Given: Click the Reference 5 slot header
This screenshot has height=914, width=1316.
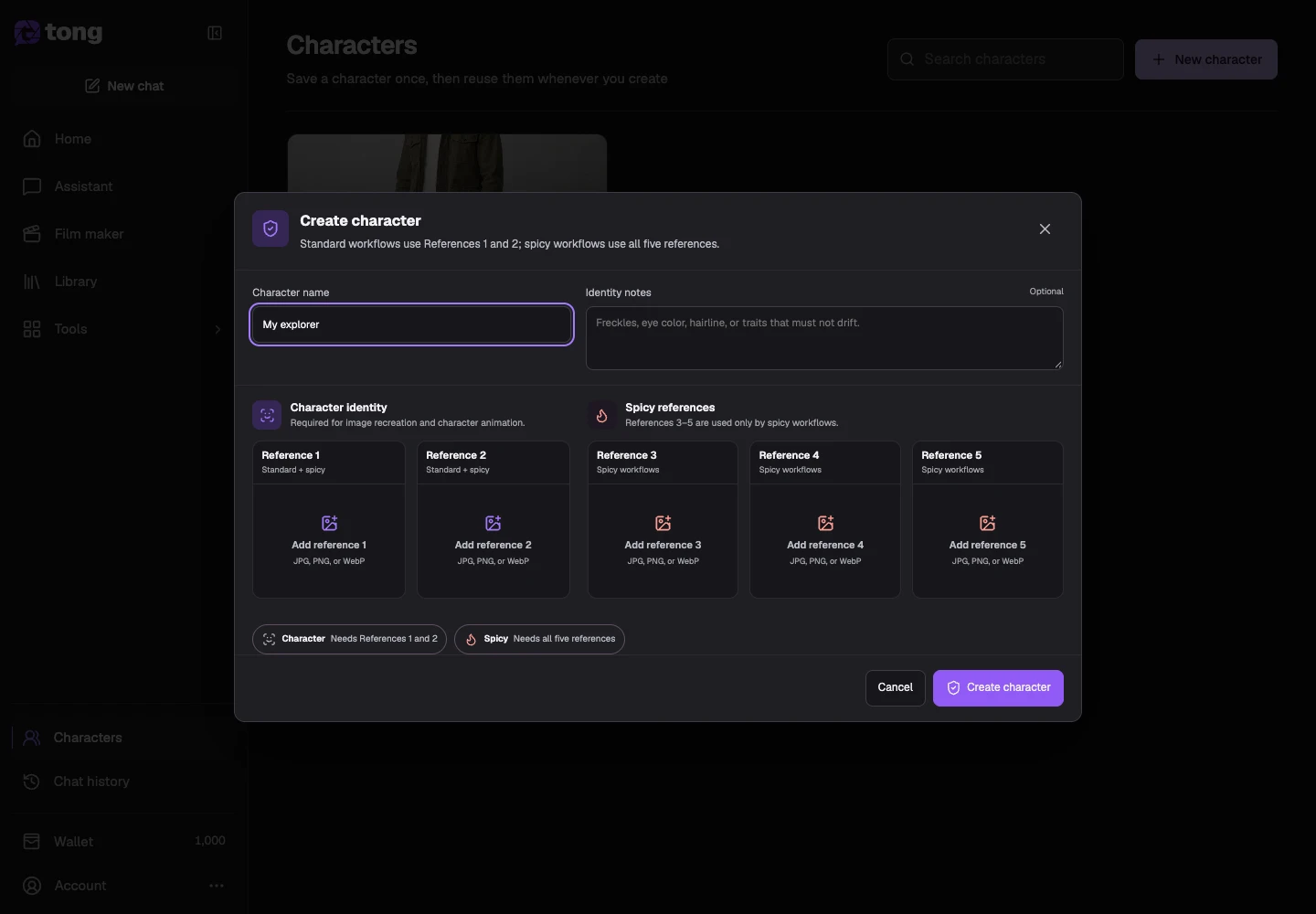Looking at the screenshot, I should pos(988,462).
